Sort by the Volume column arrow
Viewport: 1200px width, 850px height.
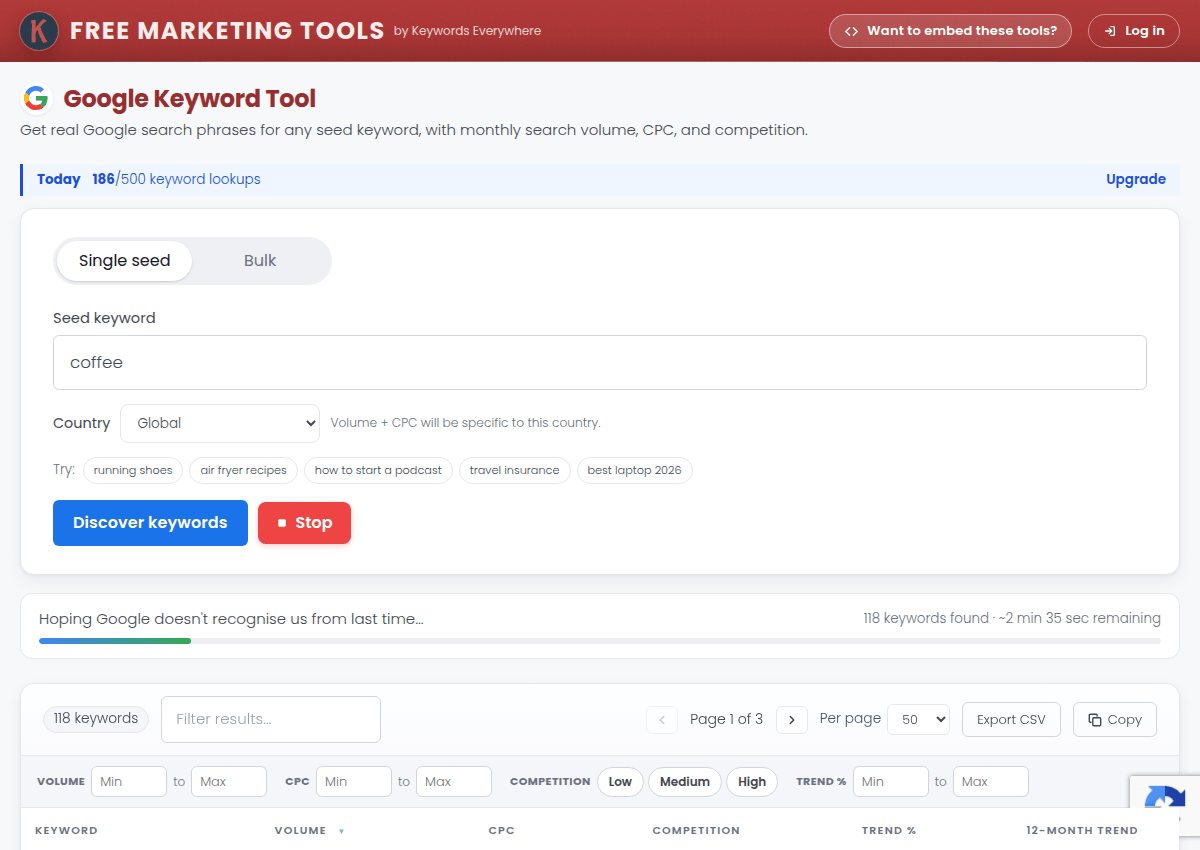pos(341,831)
